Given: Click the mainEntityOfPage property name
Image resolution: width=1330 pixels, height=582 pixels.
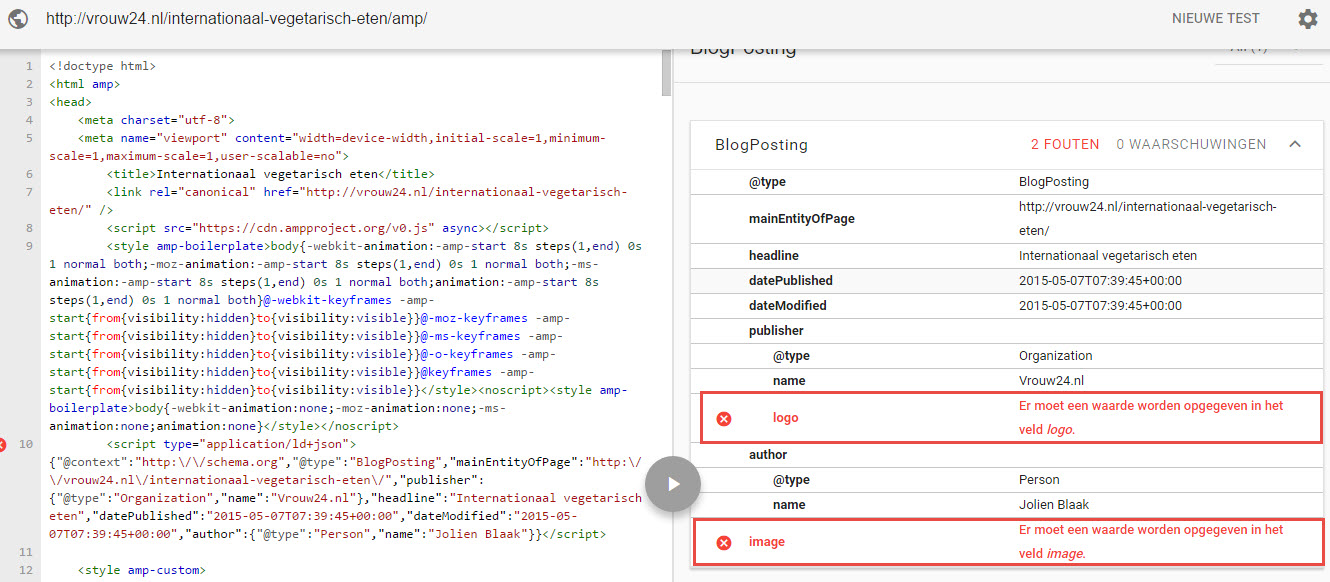Looking at the screenshot, I should [802, 218].
